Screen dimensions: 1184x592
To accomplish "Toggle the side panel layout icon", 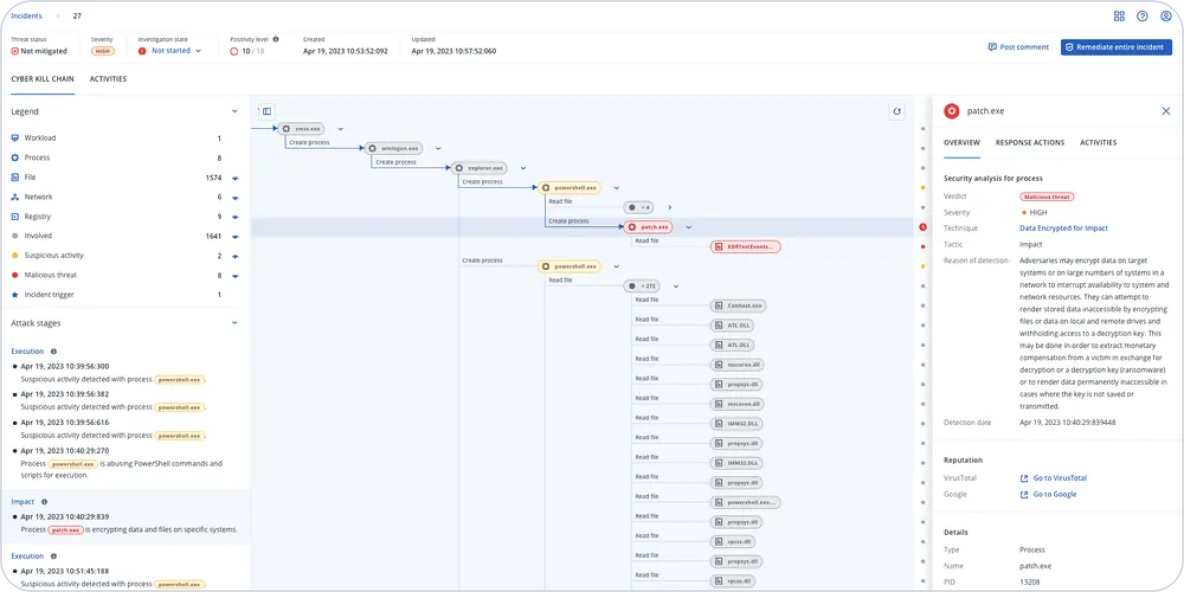I will point(267,112).
